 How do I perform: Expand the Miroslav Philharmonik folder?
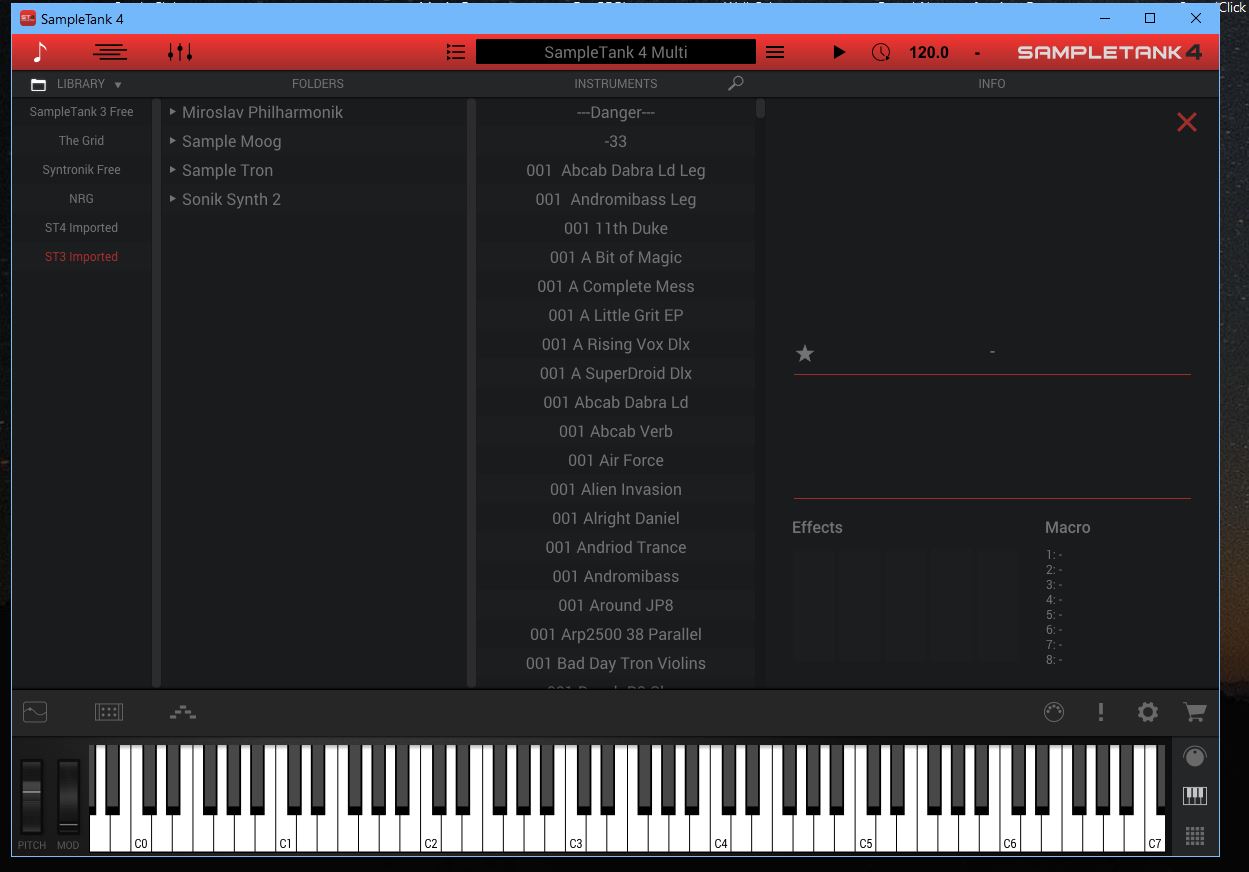click(173, 112)
